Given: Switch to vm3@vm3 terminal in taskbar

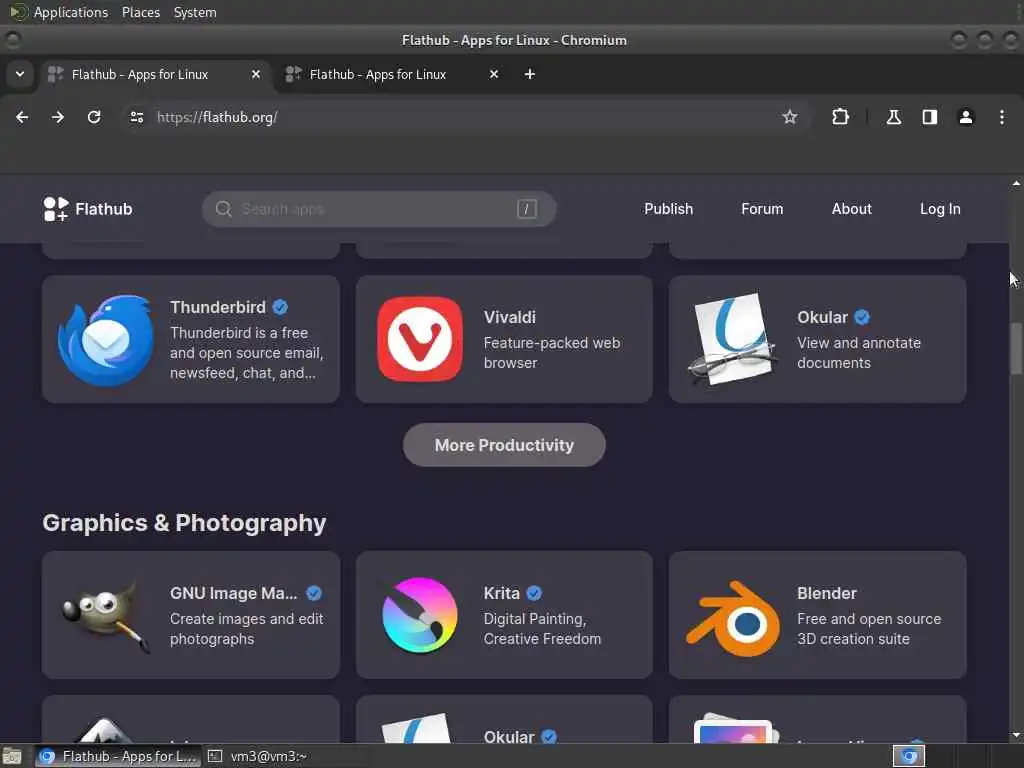Looking at the screenshot, I should click(x=258, y=756).
